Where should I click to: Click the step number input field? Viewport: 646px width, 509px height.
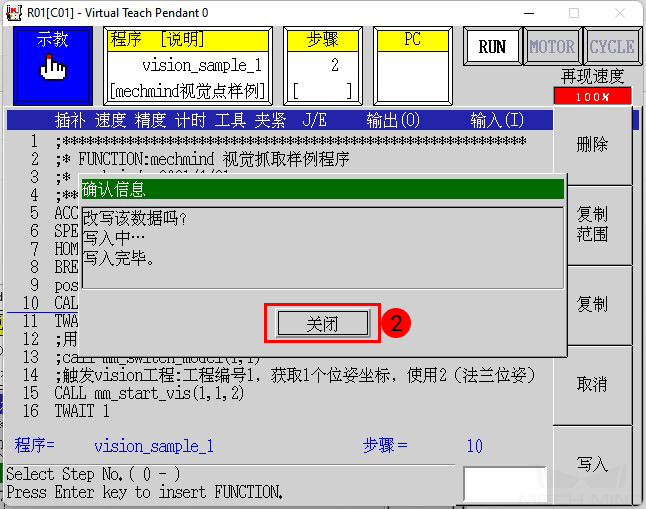click(505, 484)
